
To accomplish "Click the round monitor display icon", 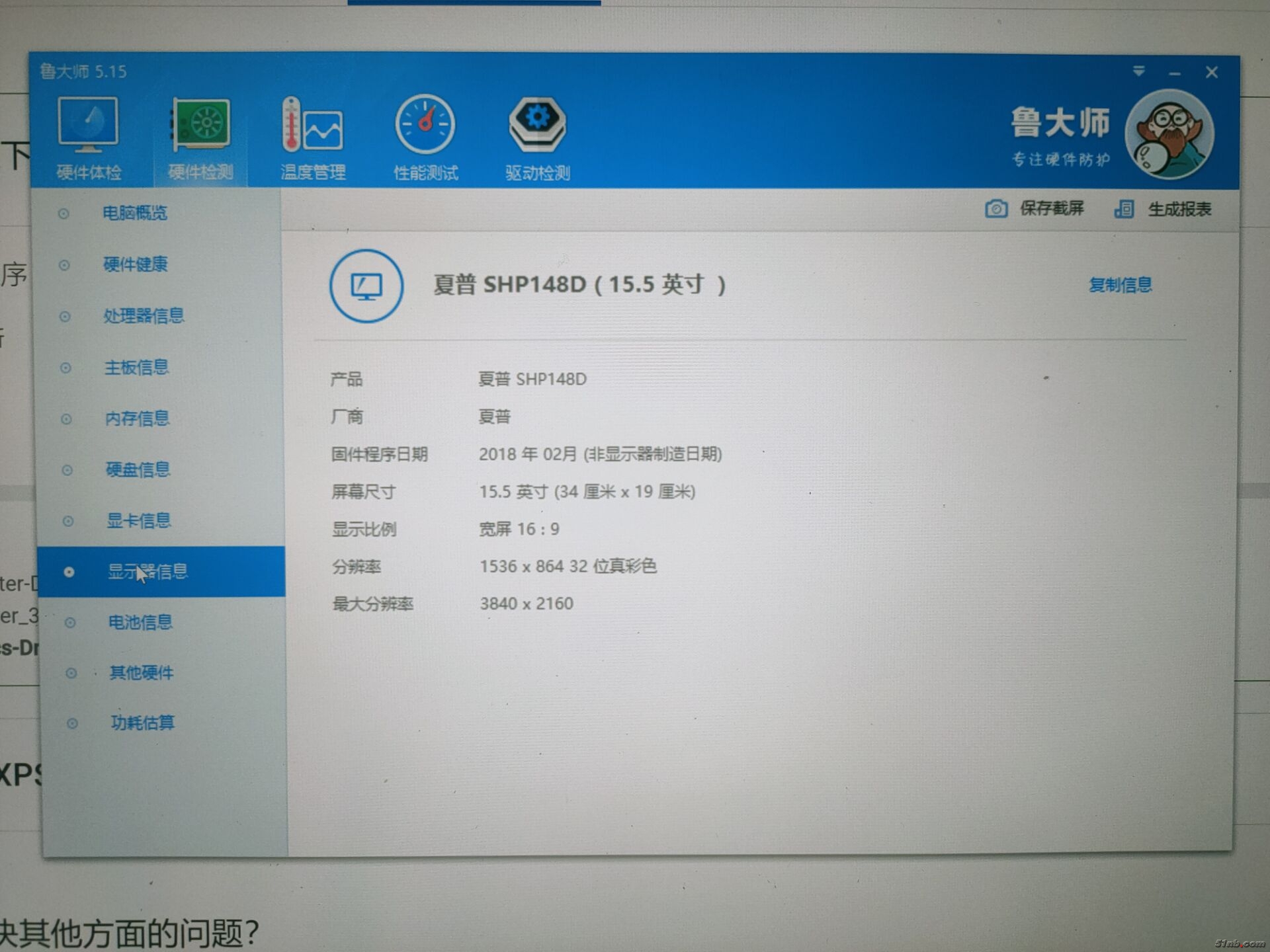I will tap(366, 286).
